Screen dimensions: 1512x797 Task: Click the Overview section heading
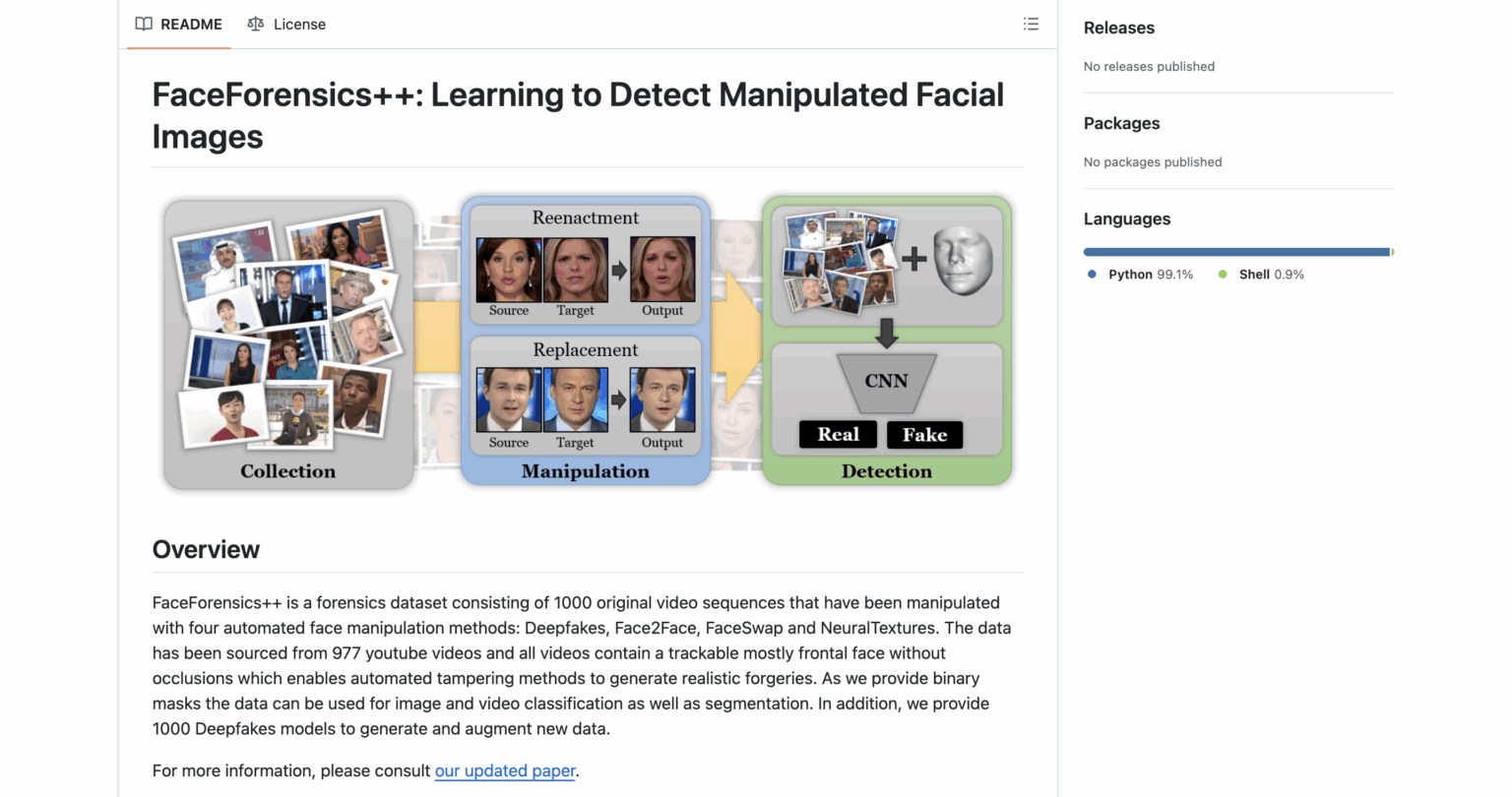tap(206, 549)
